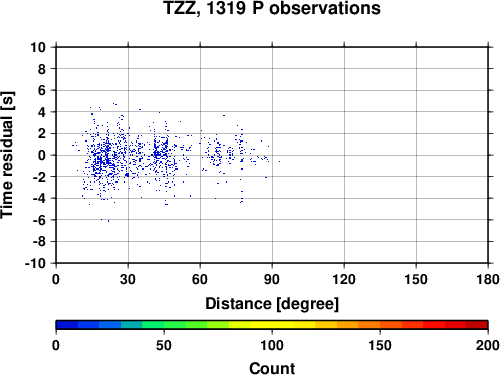The width and height of the screenshot is (500, 375).
Task: Click the 'Distance [degree]' x-axis label
Action: [x=272, y=304]
